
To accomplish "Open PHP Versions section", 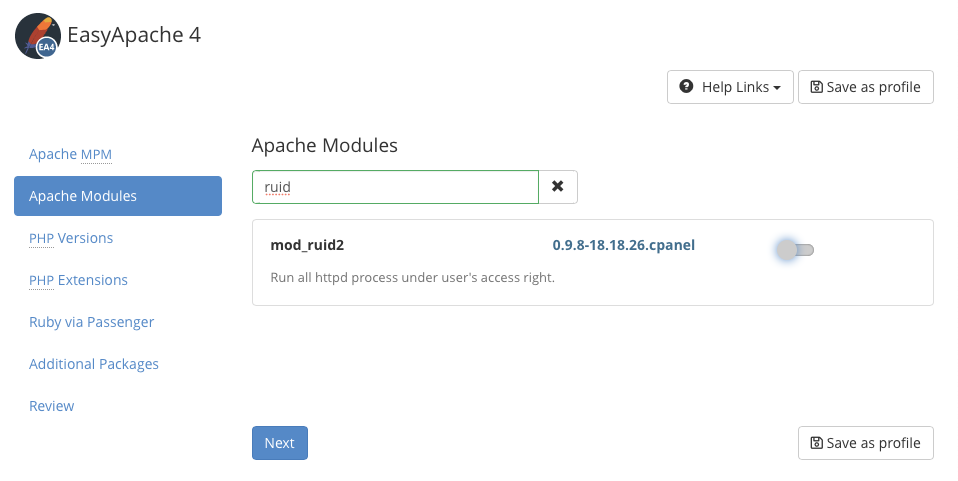I will point(71,238).
